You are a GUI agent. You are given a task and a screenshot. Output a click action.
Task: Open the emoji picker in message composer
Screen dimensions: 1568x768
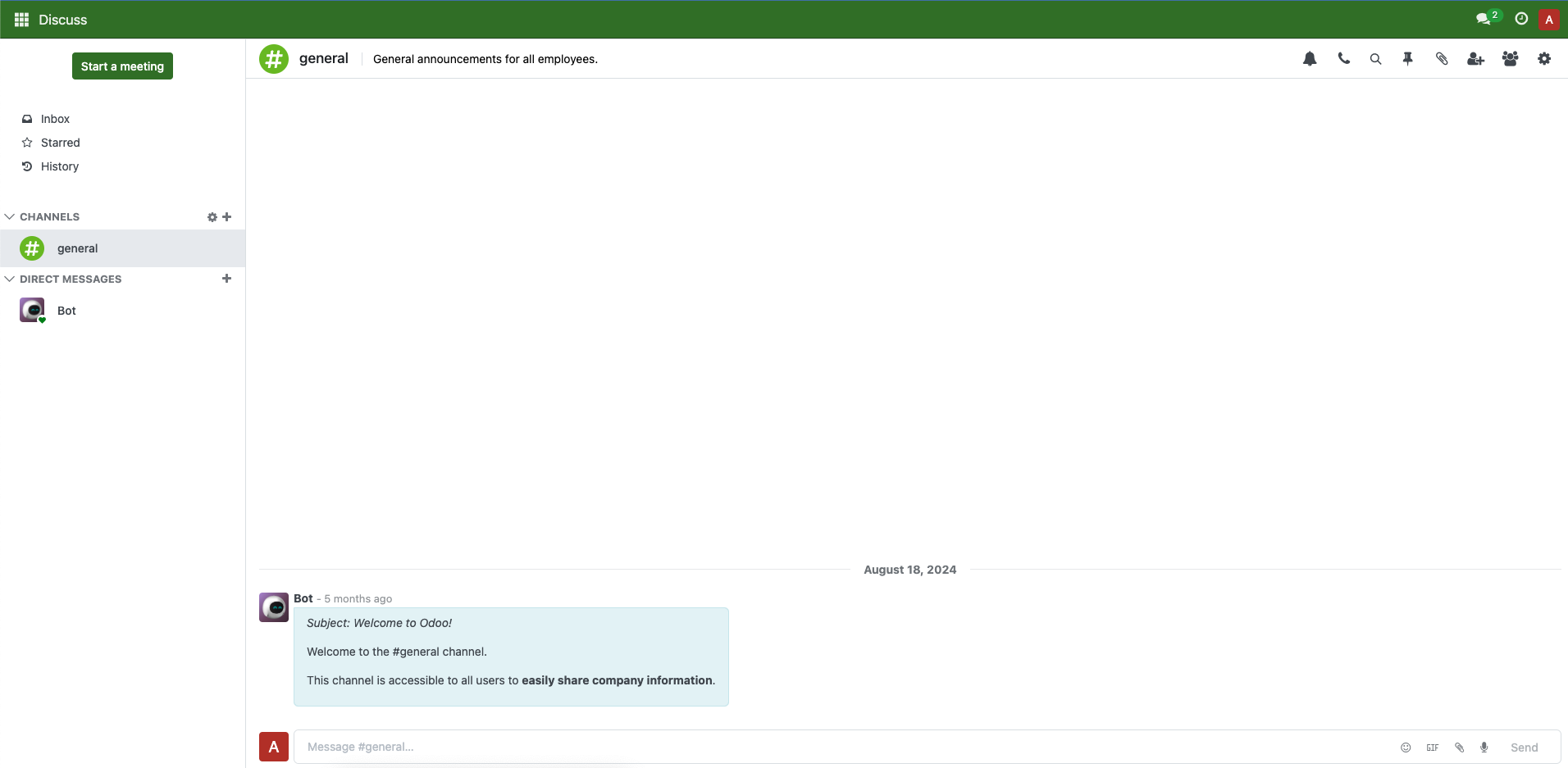click(1406, 748)
